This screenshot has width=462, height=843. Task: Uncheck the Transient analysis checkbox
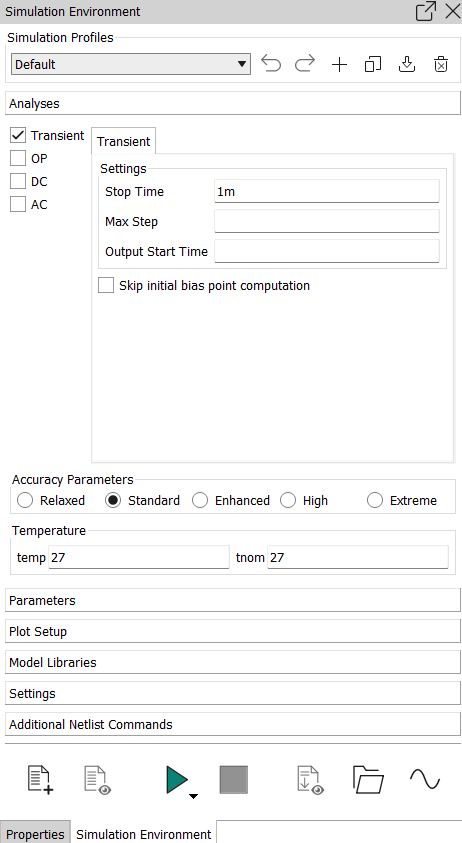(x=18, y=135)
